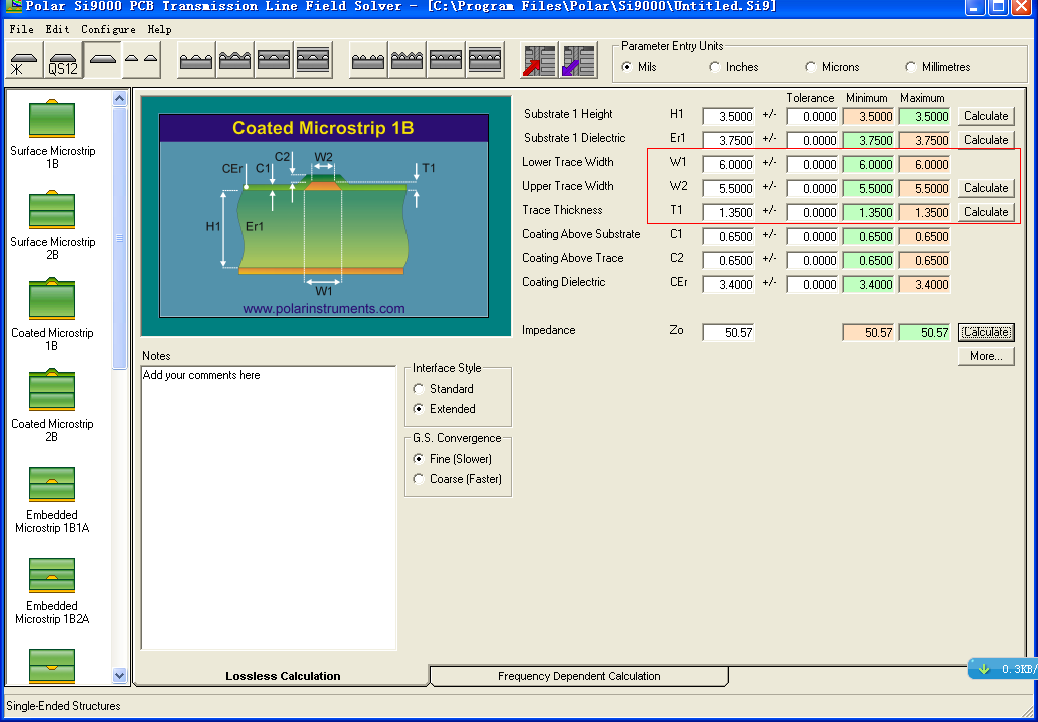This screenshot has height=722, width=1038.
Task: Edit the T1 tolerance field
Action: point(812,212)
